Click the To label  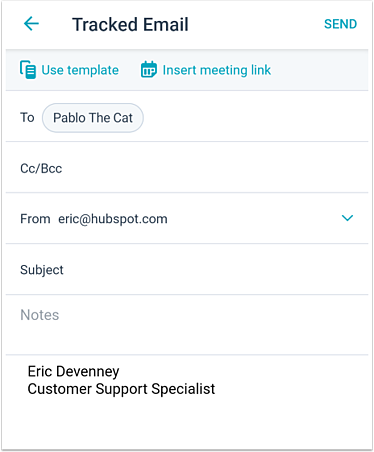click(x=27, y=117)
